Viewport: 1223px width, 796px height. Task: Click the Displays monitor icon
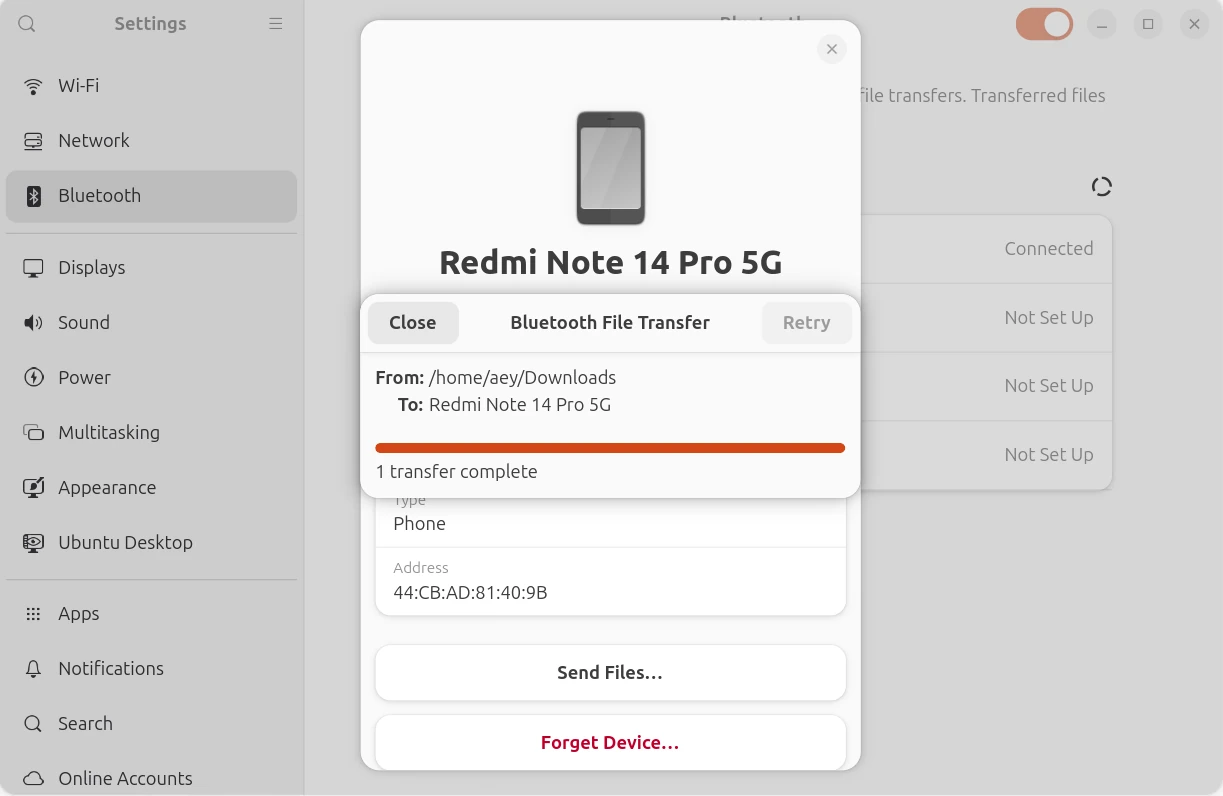pos(34,268)
